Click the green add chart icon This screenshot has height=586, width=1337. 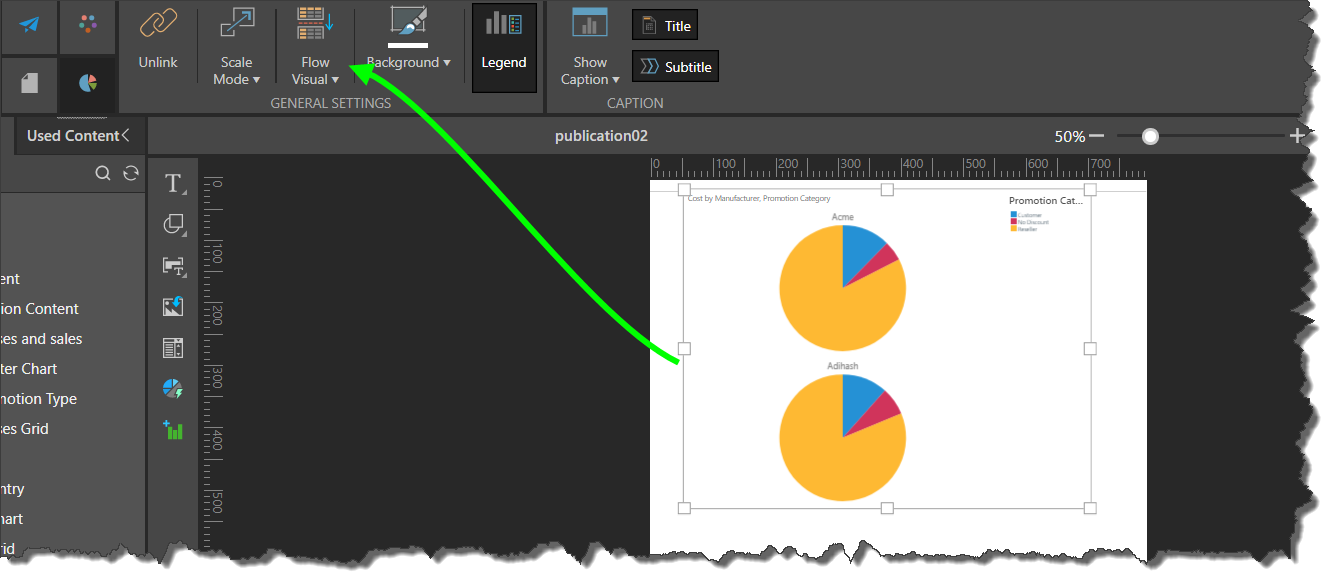173,430
